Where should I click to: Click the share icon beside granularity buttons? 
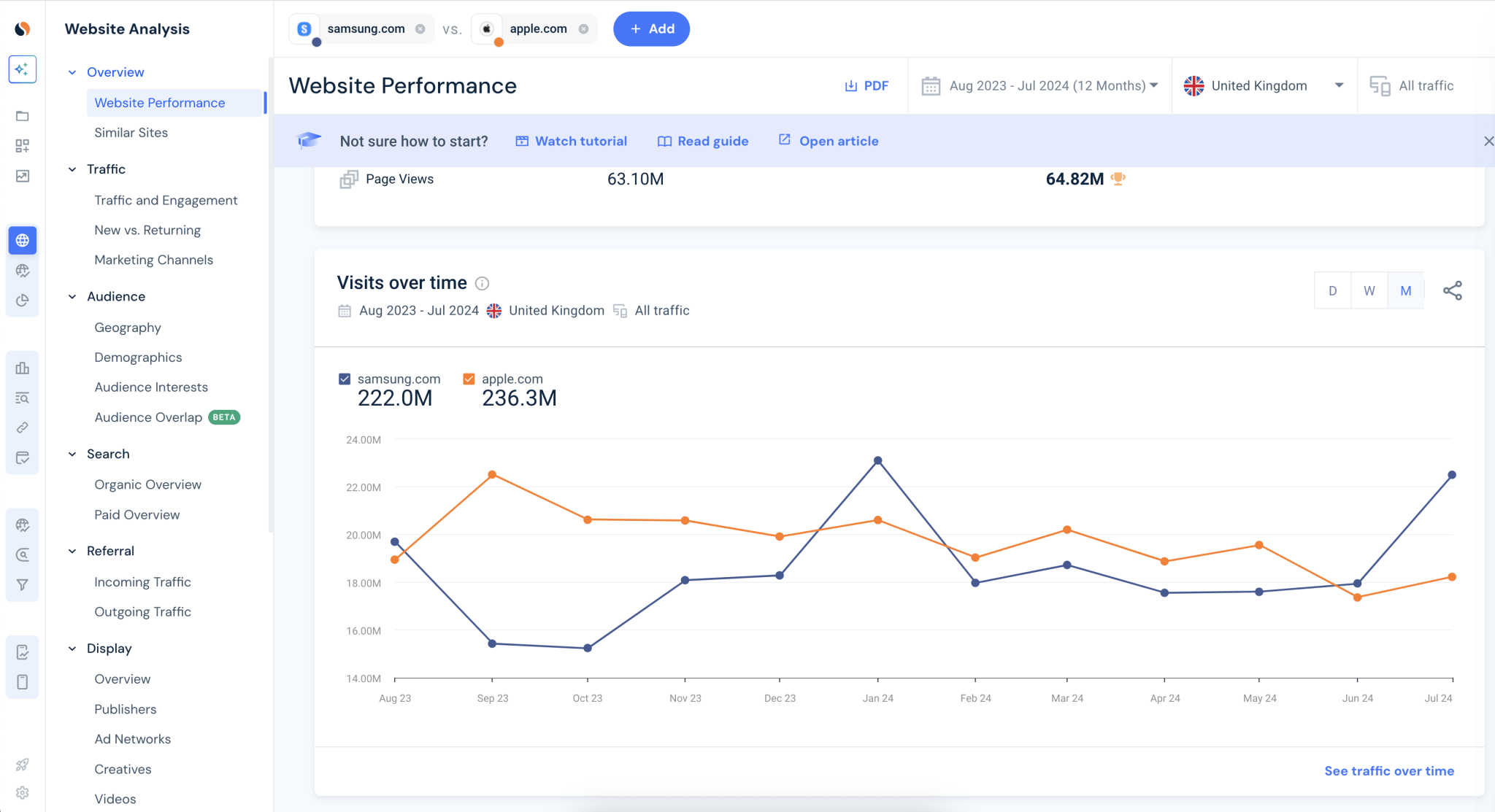pyautogui.click(x=1453, y=290)
